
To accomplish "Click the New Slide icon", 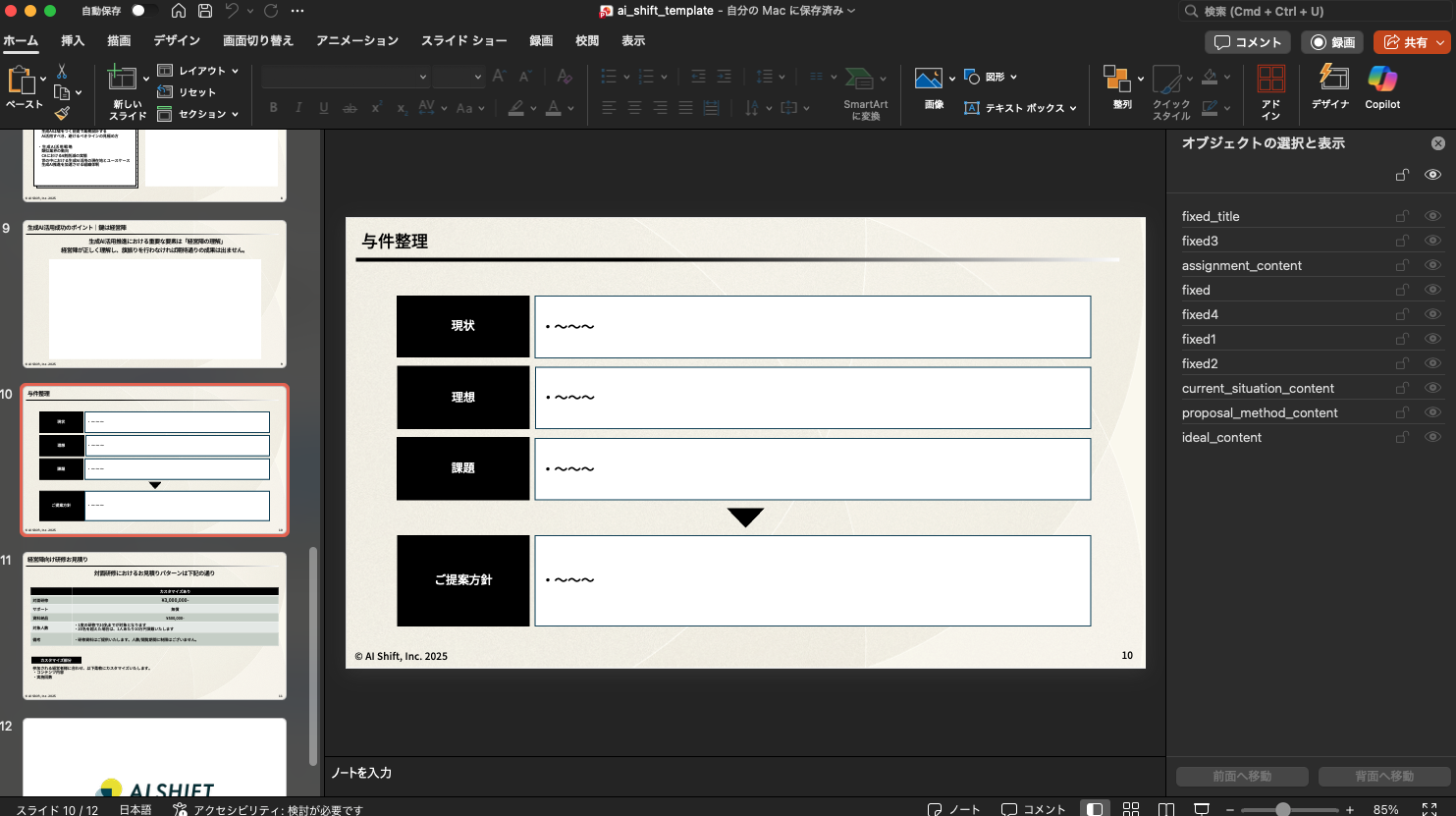I will (x=123, y=79).
